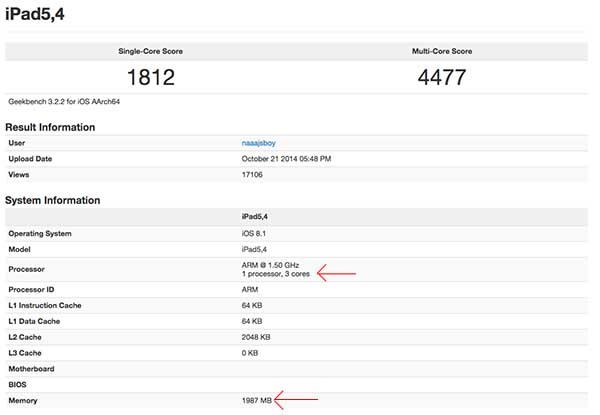The width and height of the screenshot is (600, 415).
Task: Select the L2 Cache label
Action: [x=25, y=337]
